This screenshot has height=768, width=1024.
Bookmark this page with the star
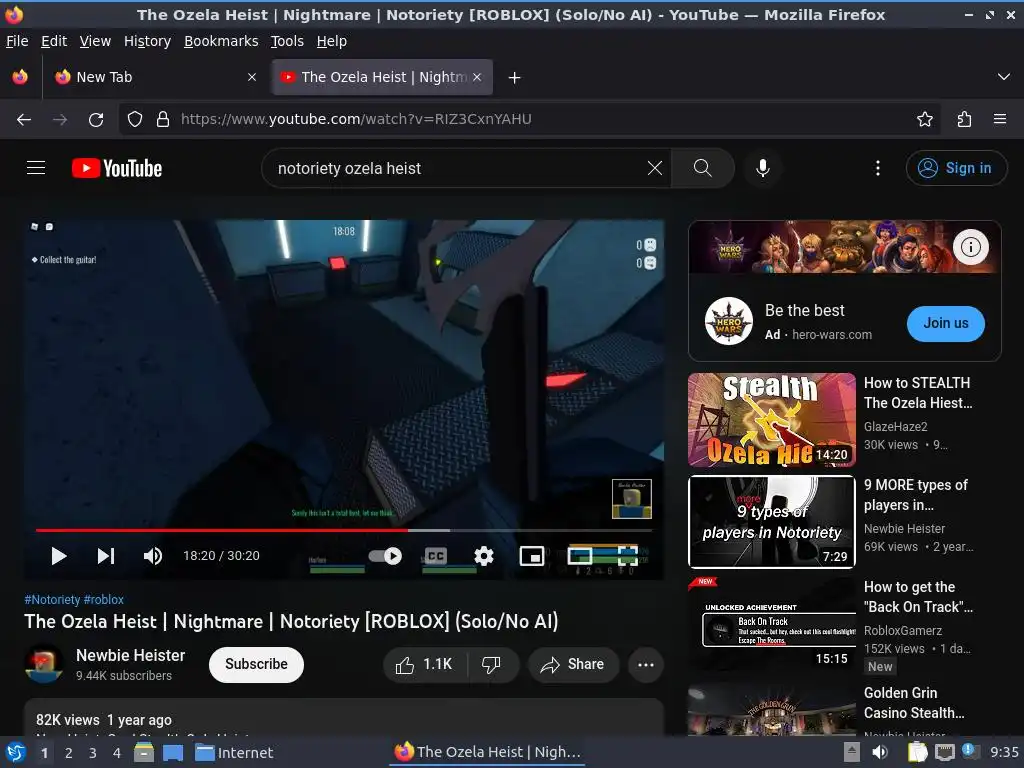(x=924, y=120)
